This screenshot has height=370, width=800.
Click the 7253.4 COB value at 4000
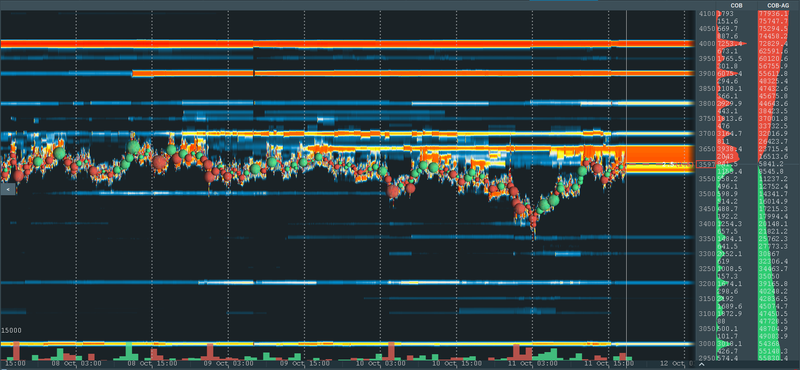click(x=730, y=44)
